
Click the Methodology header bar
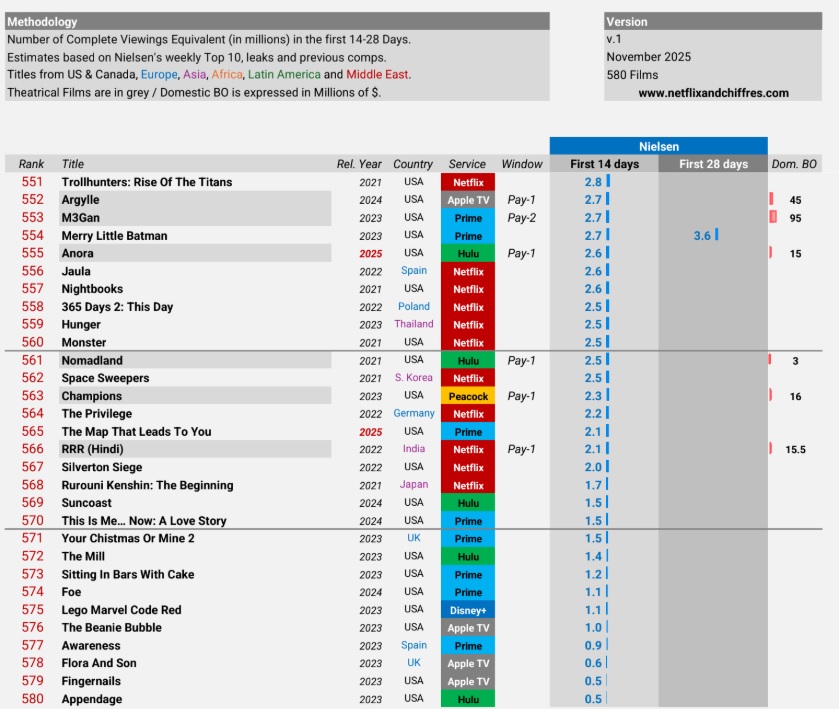pyautogui.click(x=277, y=21)
